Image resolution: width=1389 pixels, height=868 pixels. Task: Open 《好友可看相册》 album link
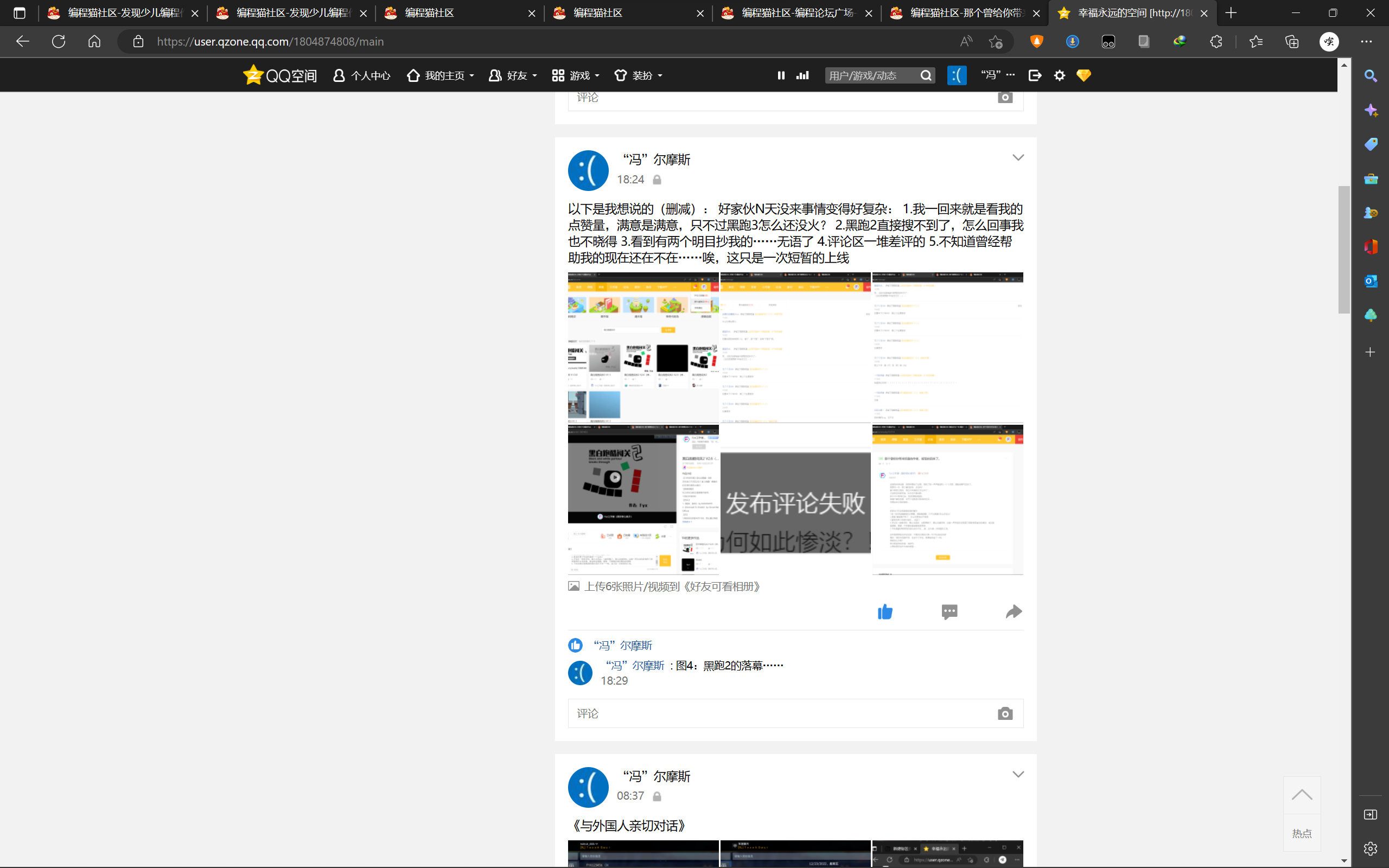pos(722,586)
